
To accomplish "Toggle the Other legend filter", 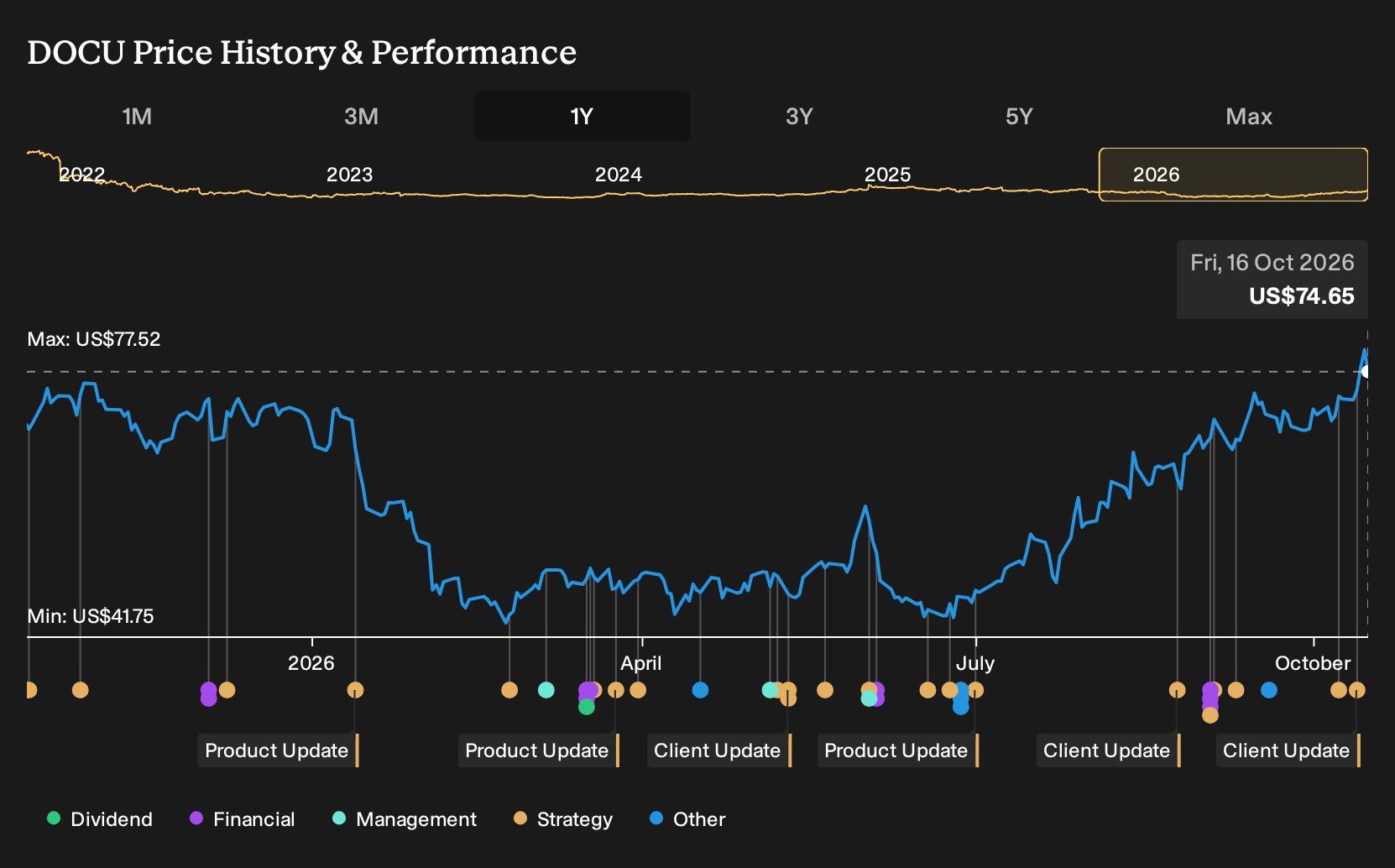I will click(x=687, y=818).
